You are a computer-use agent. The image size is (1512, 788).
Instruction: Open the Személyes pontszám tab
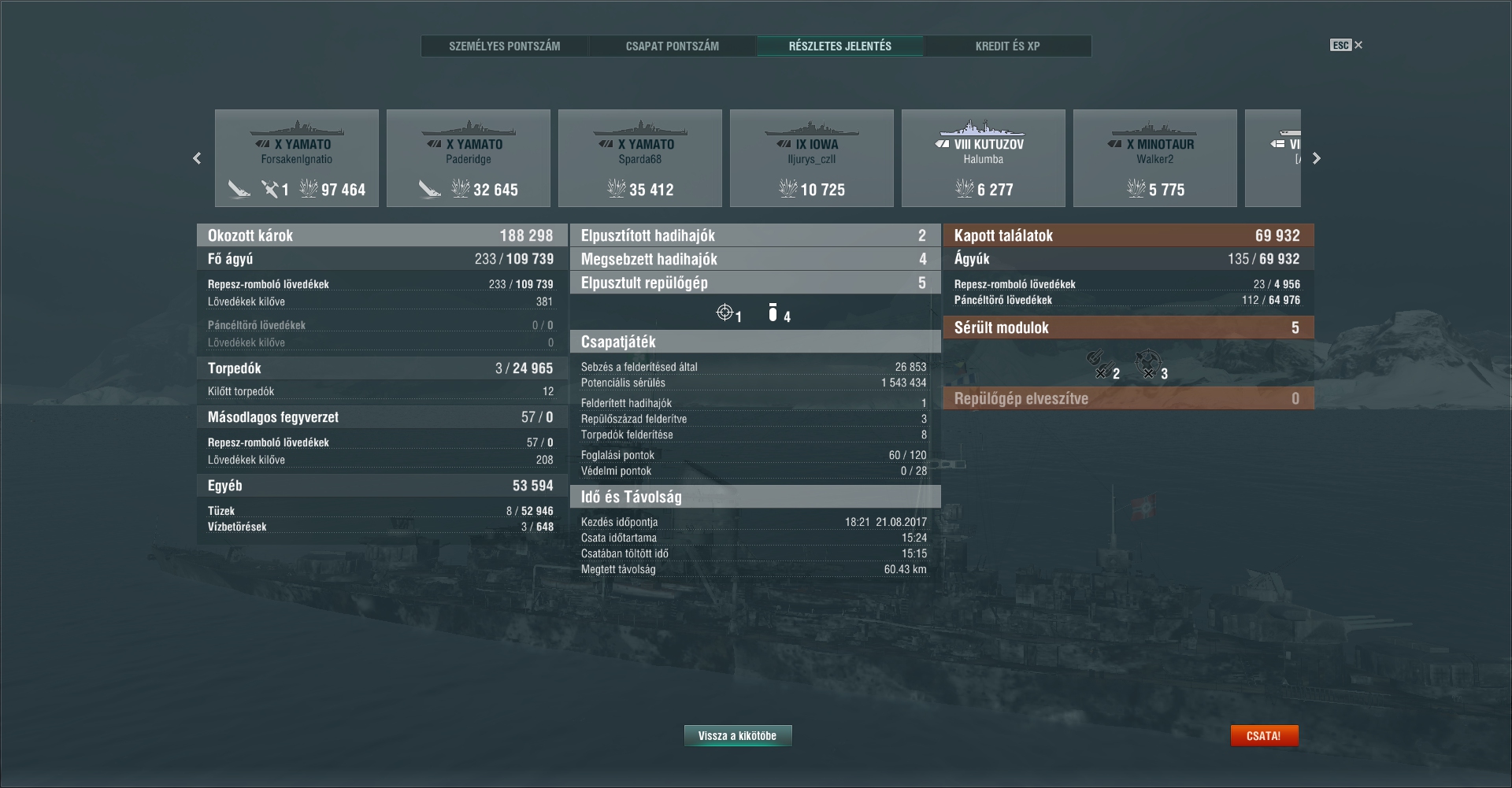505,46
